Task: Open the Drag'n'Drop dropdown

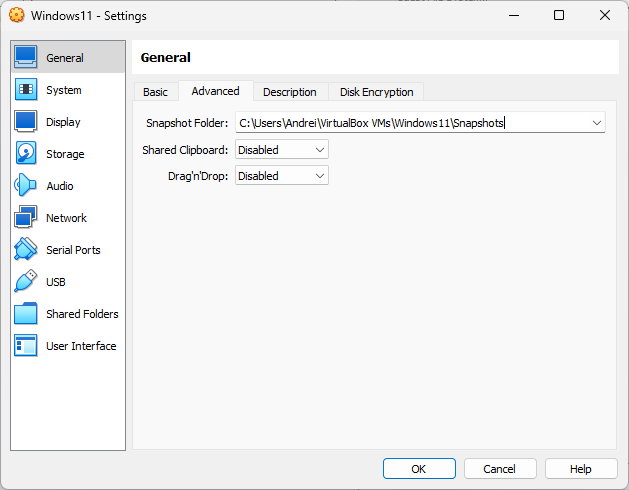Action: (282, 176)
